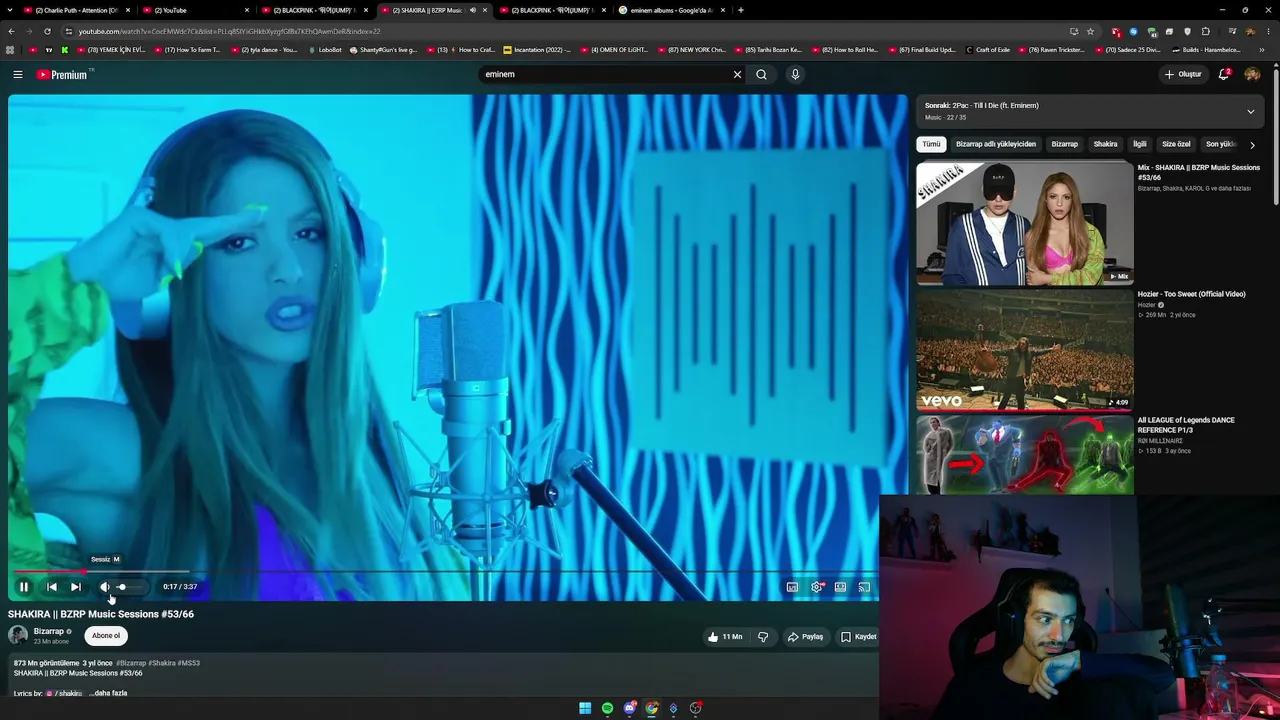Expand the Sonraki playlist panel chevron
1280x720 pixels.
tap(1250, 111)
